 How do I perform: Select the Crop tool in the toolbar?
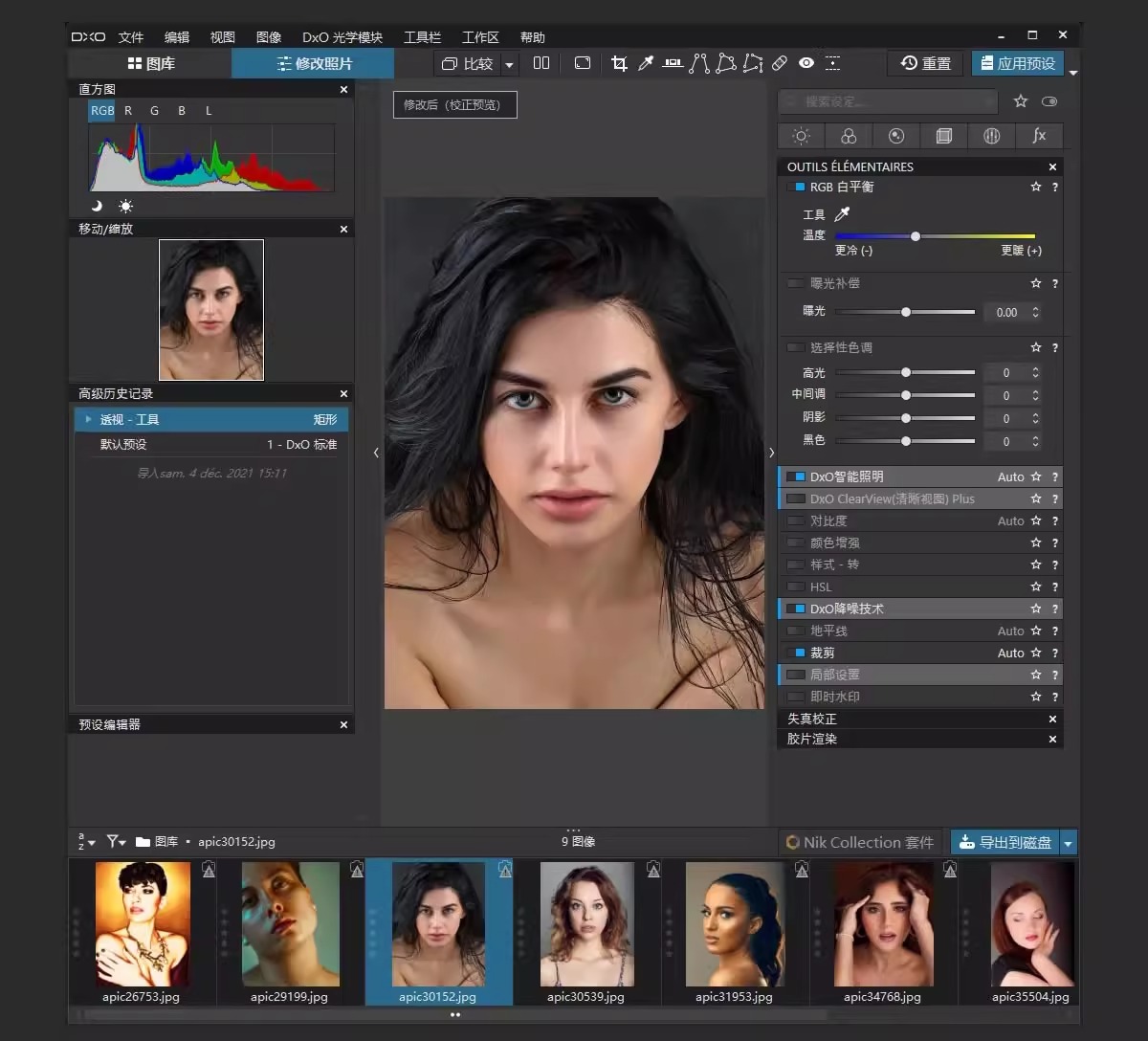pyautogui.click(x=619, y=63)
